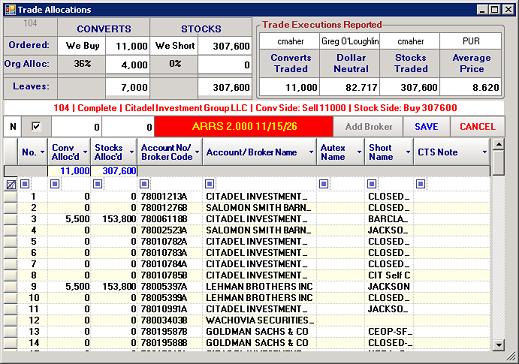Open the Autex Name column dropdown
Image resolution: width=519 pixels, height=364 pixels.
click(359, 152)
